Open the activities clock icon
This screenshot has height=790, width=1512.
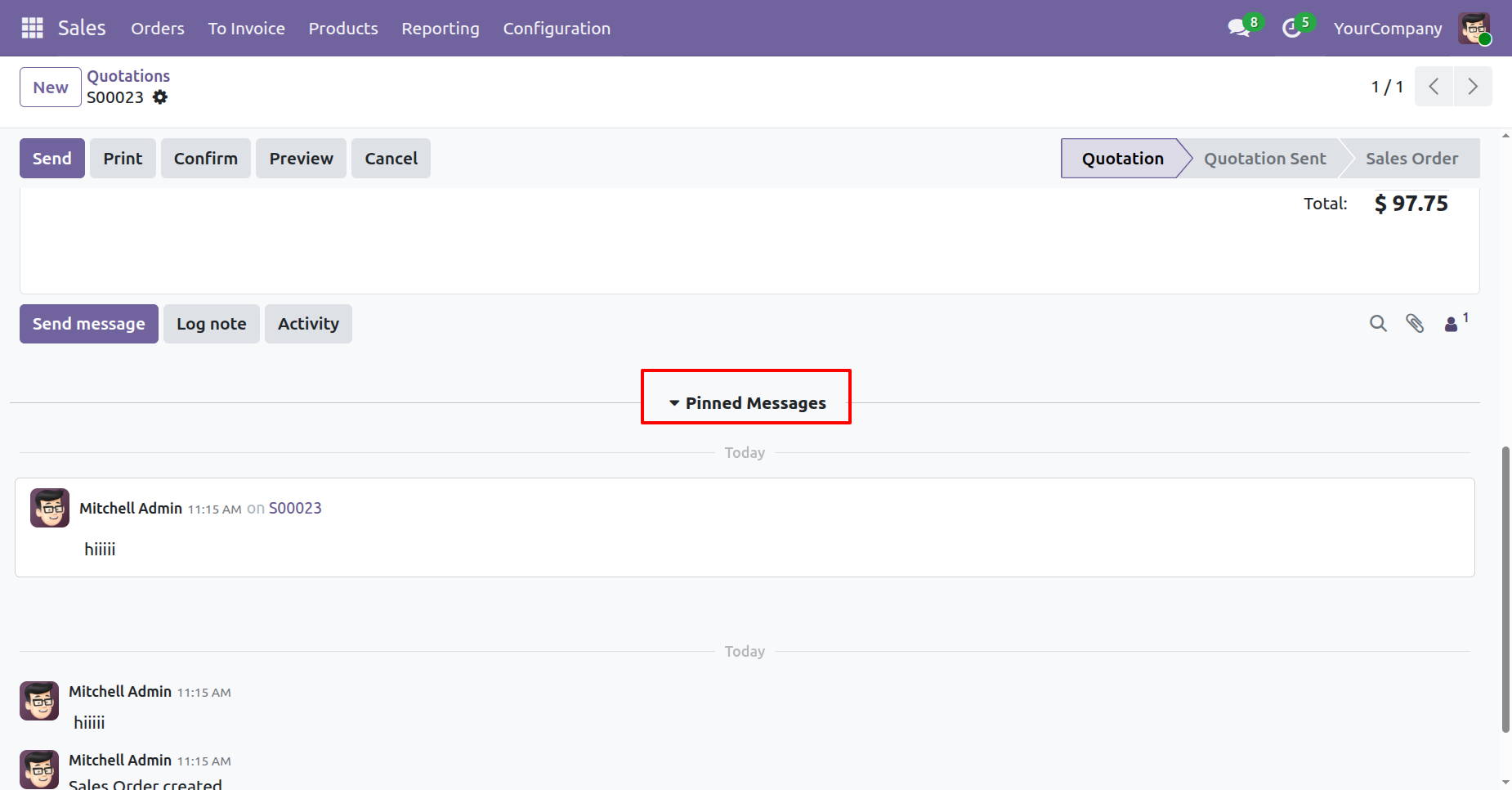[x=1291, y=29]
